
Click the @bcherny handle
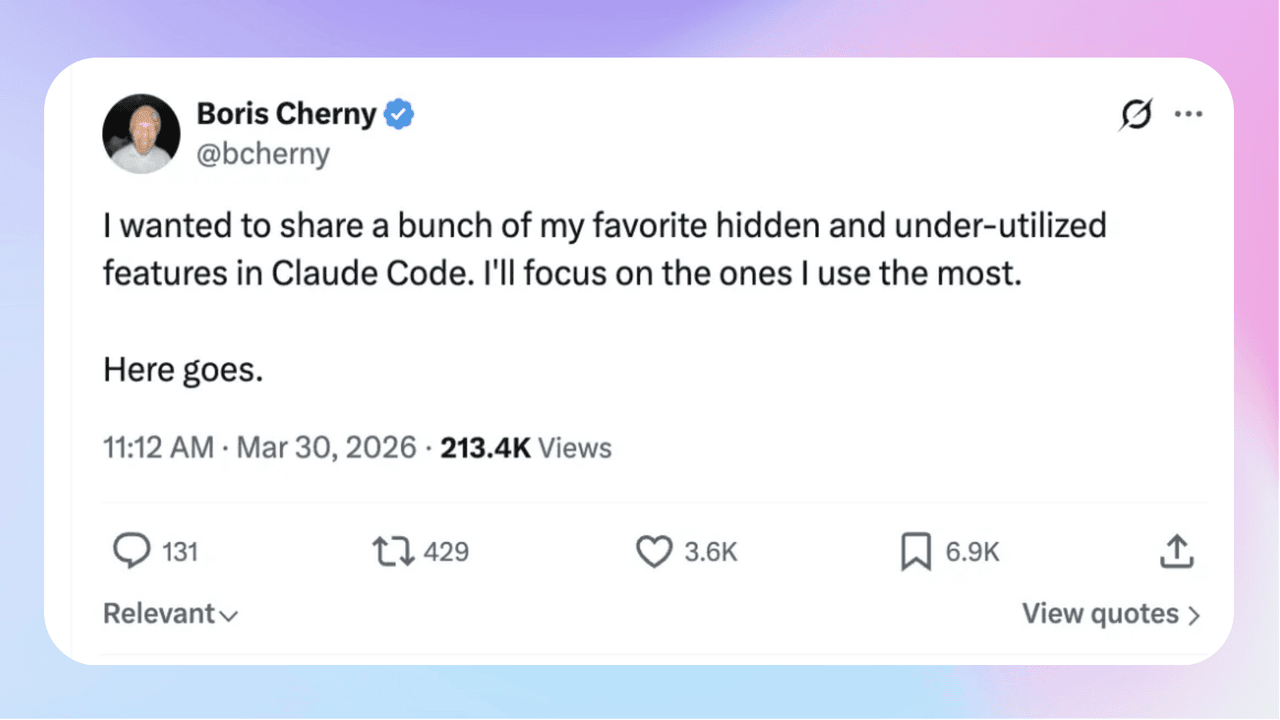(262, 155)
